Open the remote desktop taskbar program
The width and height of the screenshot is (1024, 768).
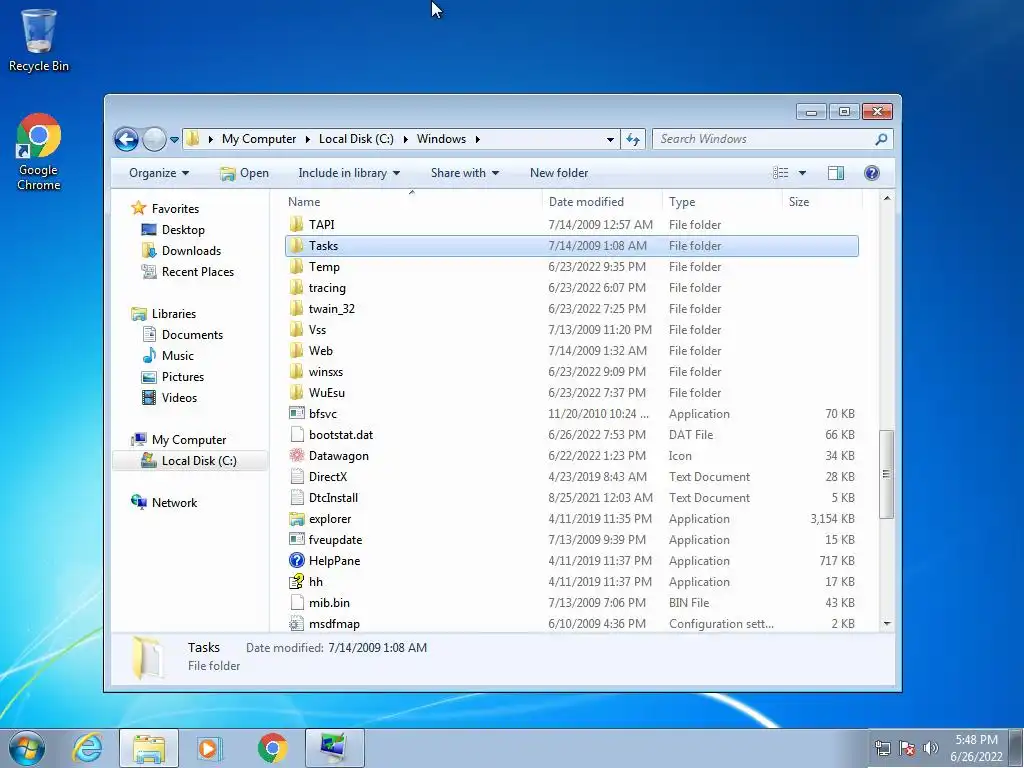coord(334,748)
